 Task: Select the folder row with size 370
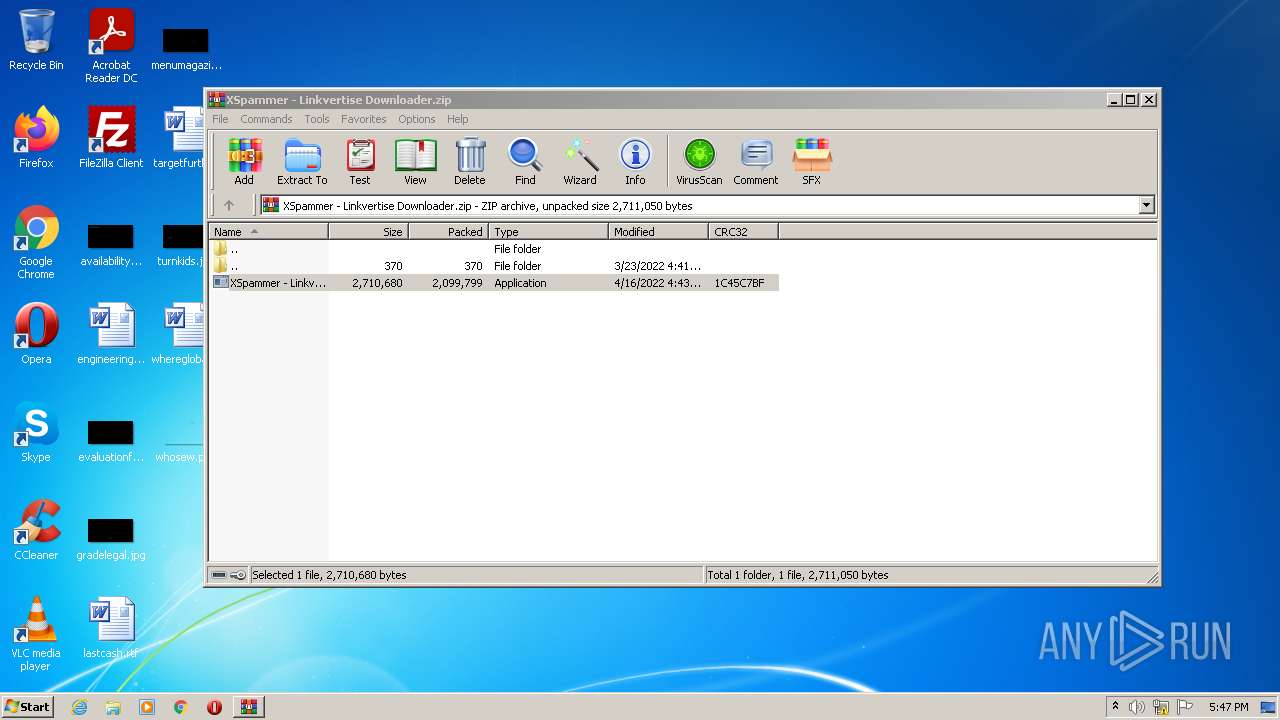pyautogui.click(x=494, y=266)
